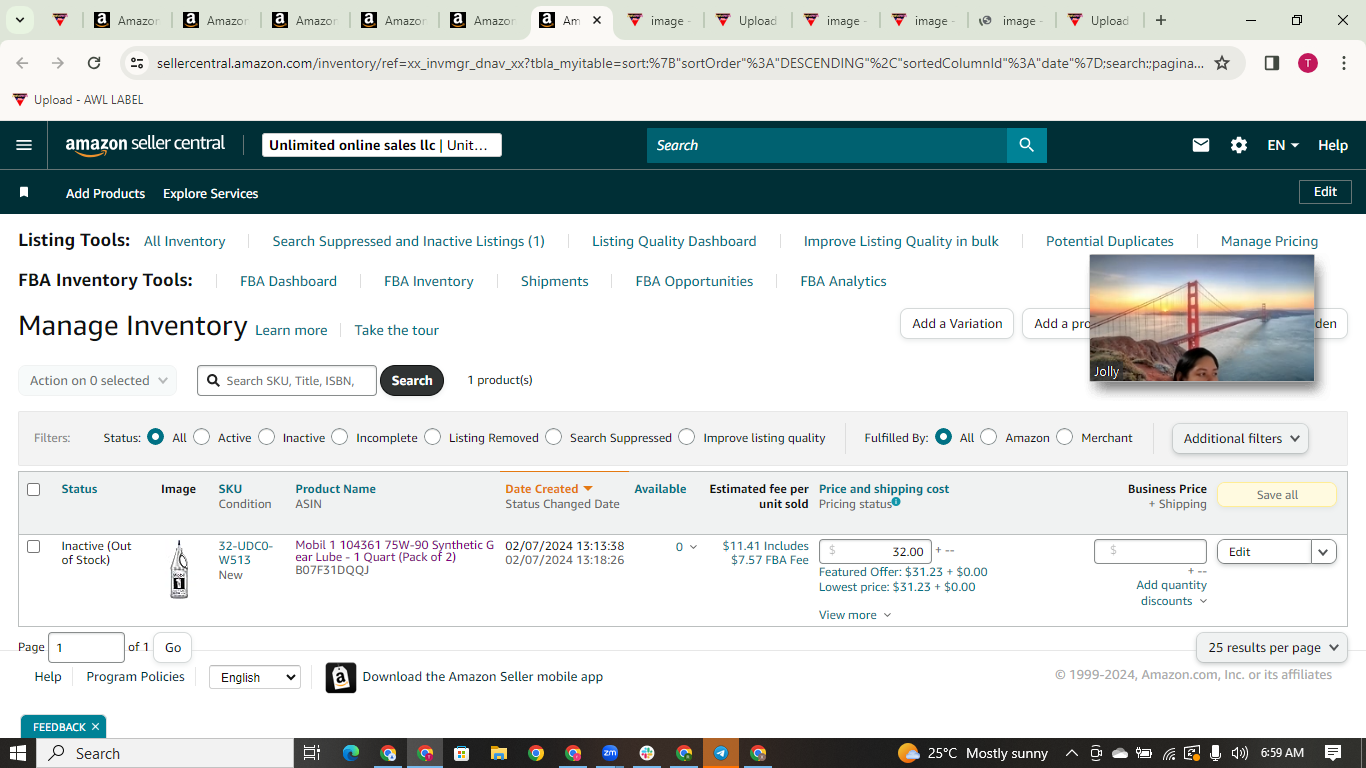Open the Windows notification center icon
Screen dimensions: 1366x768
[1333, 753]
